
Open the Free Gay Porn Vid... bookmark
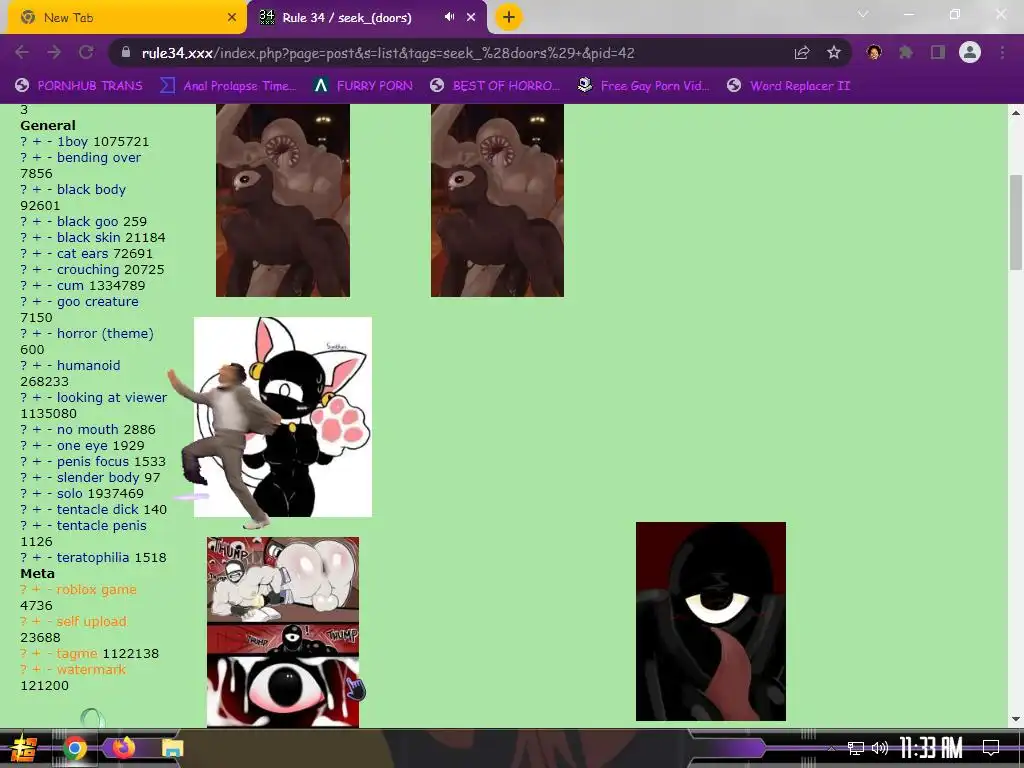click(x=644, y=86)
